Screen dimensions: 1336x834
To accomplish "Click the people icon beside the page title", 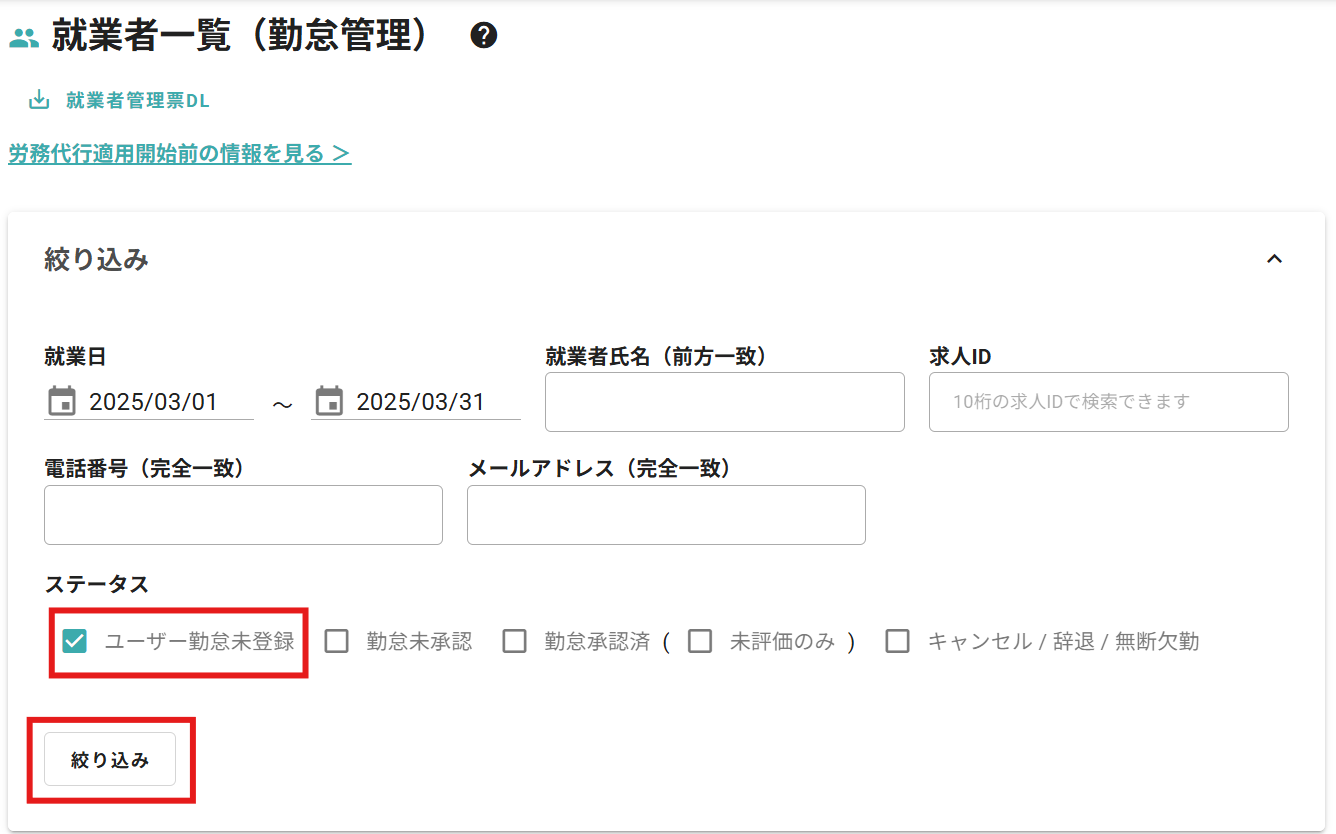I will (x=24, y=38).
